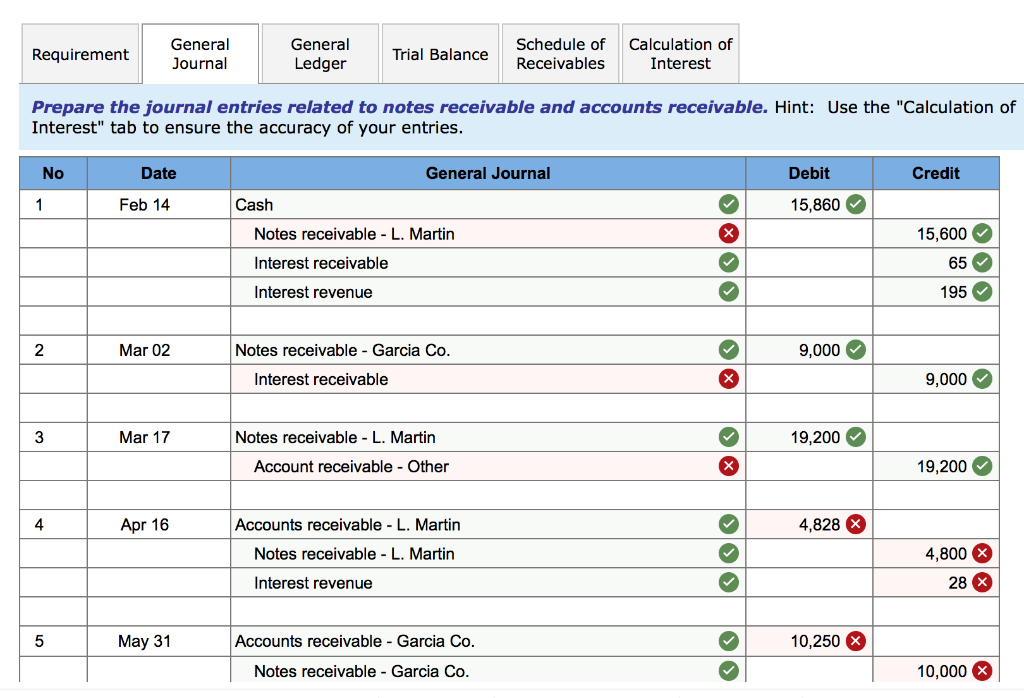Select the 10,250 debit amount cell
This screenshot has height=698, width=1024.
tap(809, 641)
